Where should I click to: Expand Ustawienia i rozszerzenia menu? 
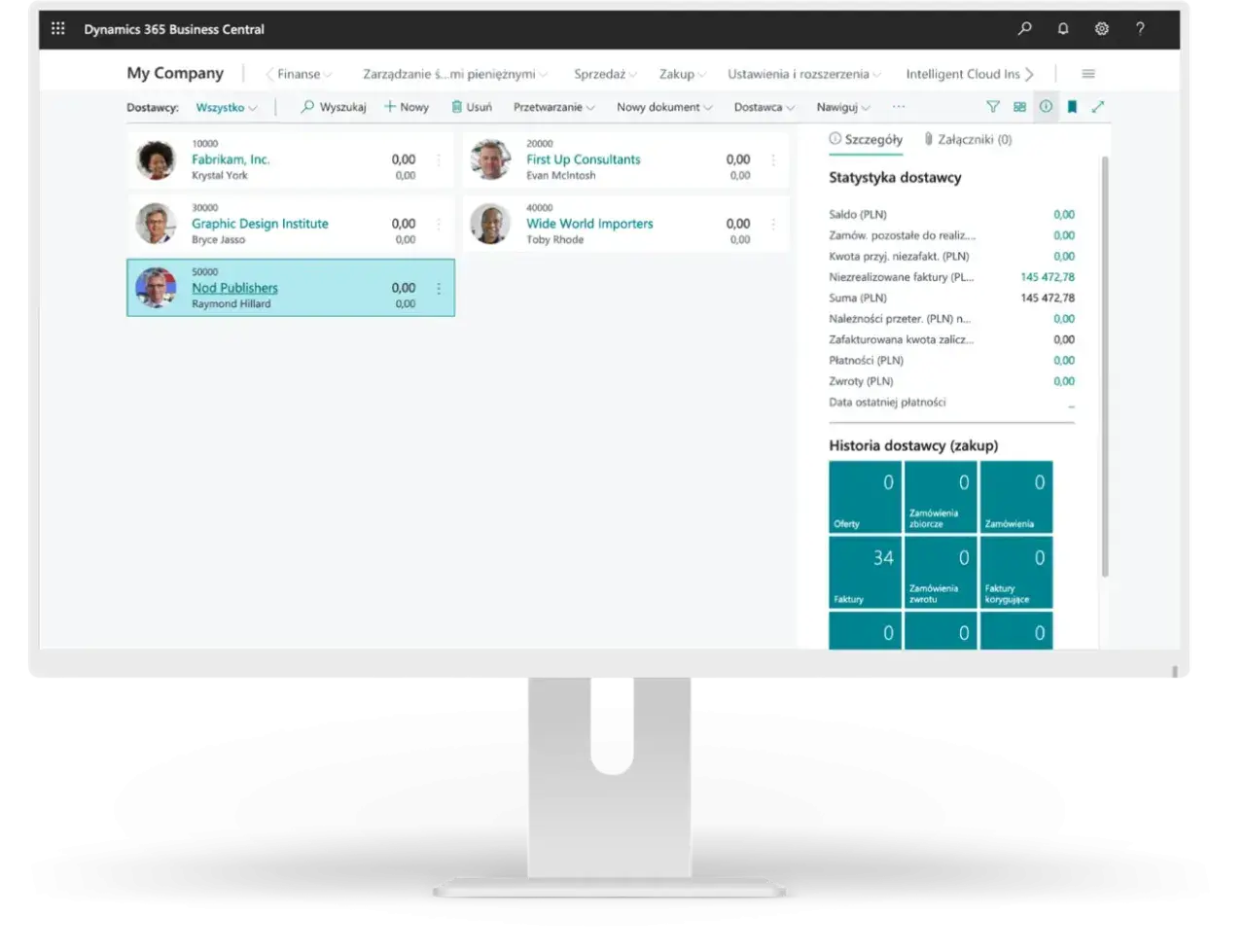[x=804, y=74]
